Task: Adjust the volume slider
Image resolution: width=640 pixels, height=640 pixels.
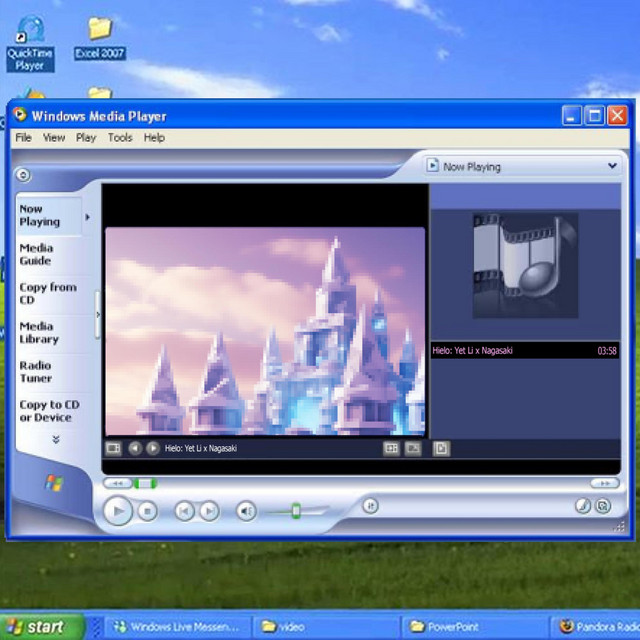Action: pos(296,511)
